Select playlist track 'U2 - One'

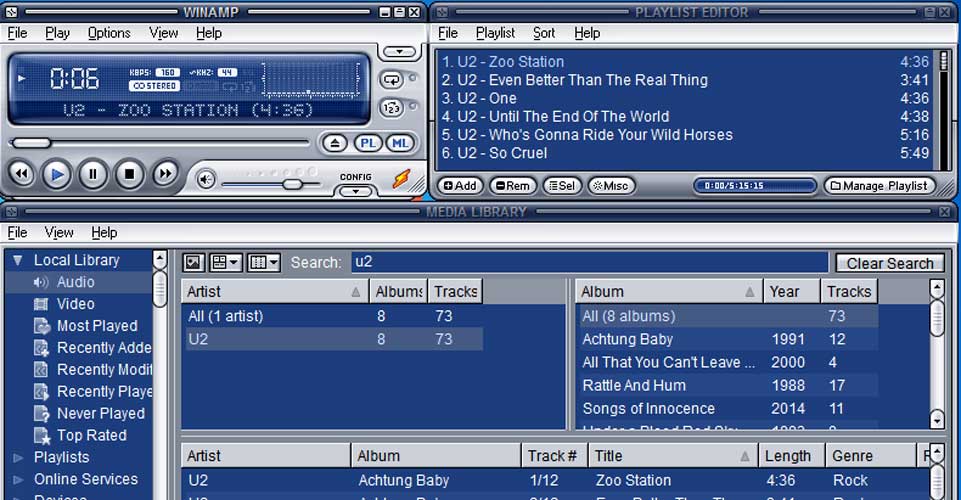point(685,99)
